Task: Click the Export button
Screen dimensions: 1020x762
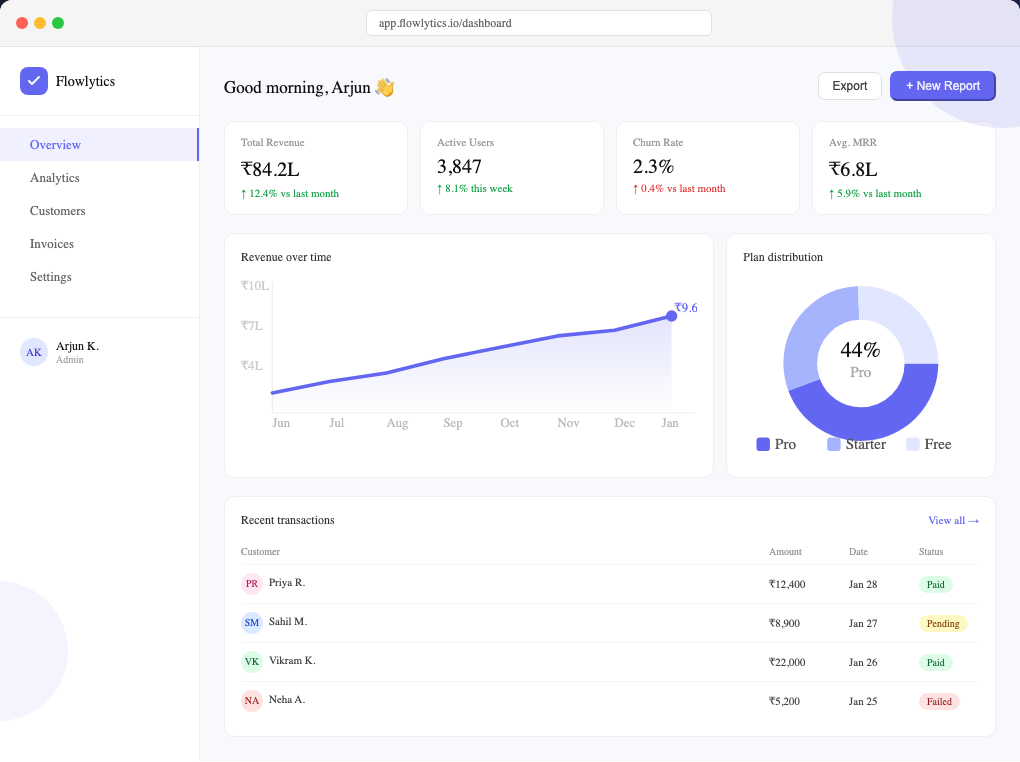Action: click(850, 86)
